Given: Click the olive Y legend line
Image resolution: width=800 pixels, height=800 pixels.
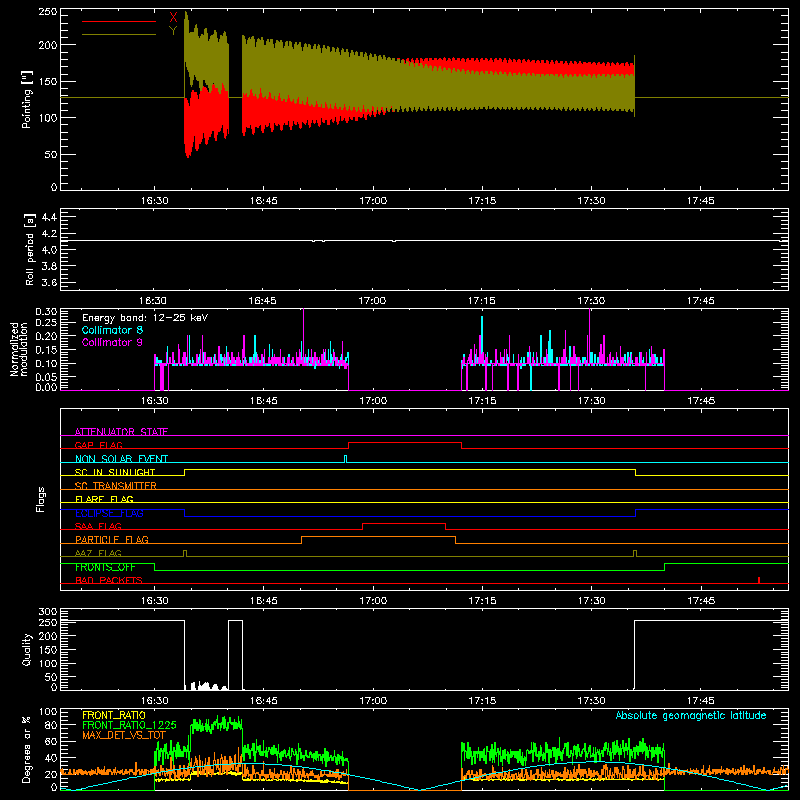Looking at the screenshot, I should (x=118, y=34).
